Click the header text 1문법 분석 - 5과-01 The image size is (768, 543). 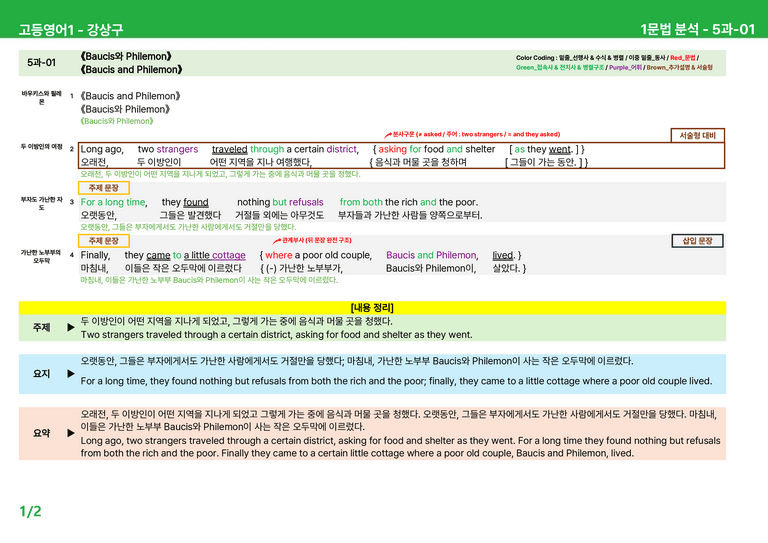point(697,29)
